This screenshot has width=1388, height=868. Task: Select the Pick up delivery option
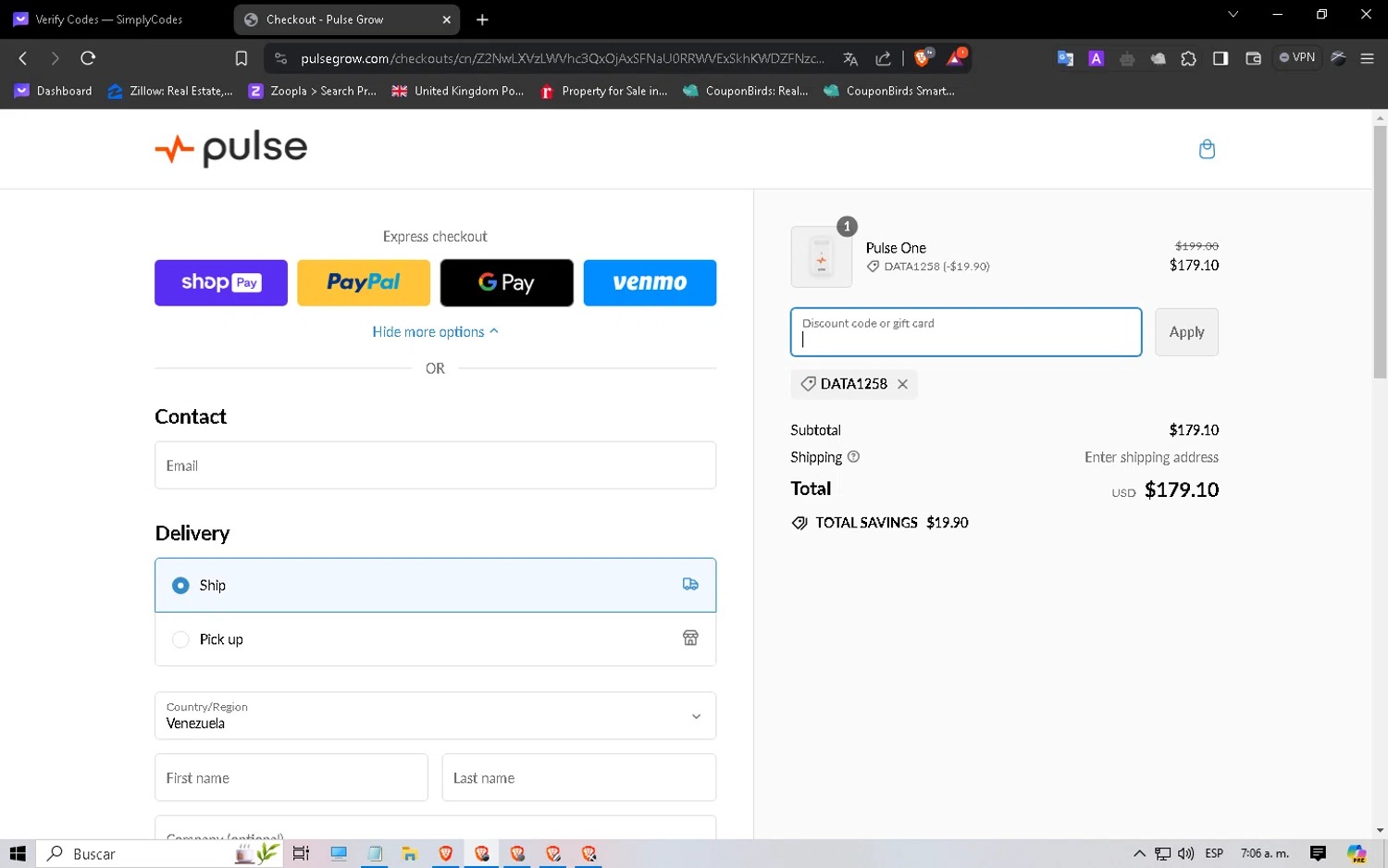click(x=435, y=639)
